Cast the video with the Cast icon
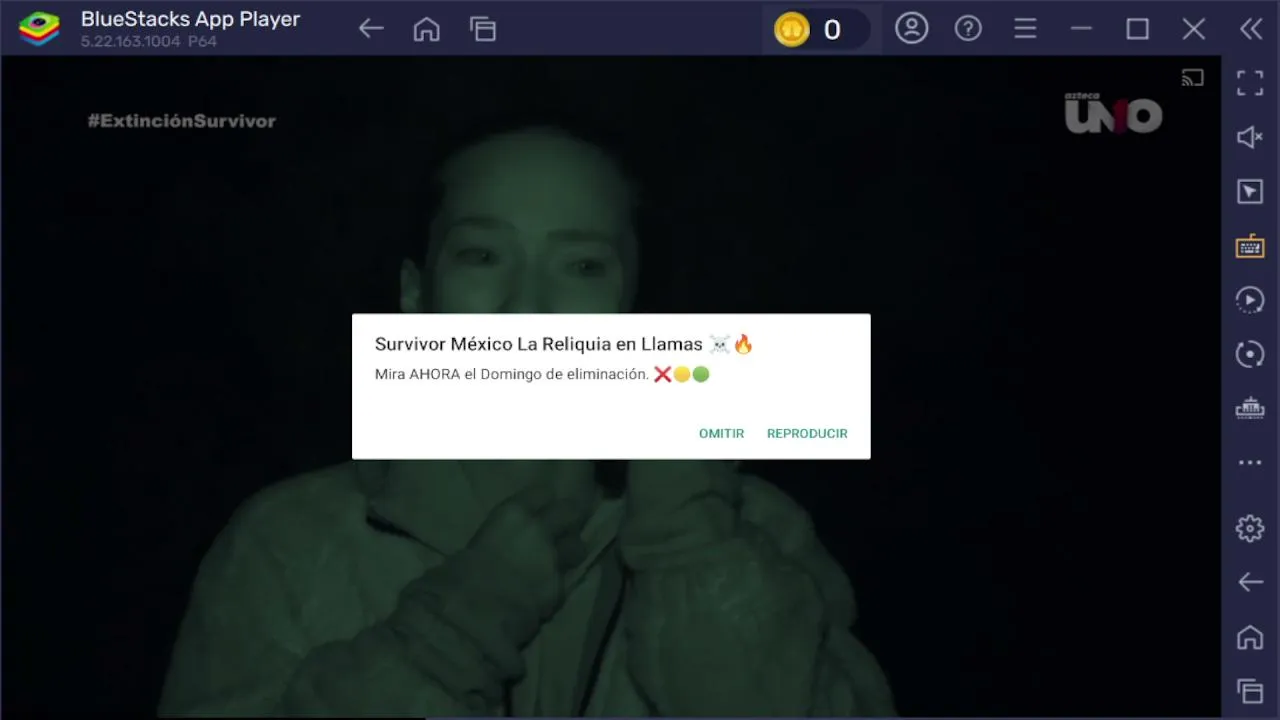The height and width of the screenshot is (720, 1280). tap(1192, 78)
